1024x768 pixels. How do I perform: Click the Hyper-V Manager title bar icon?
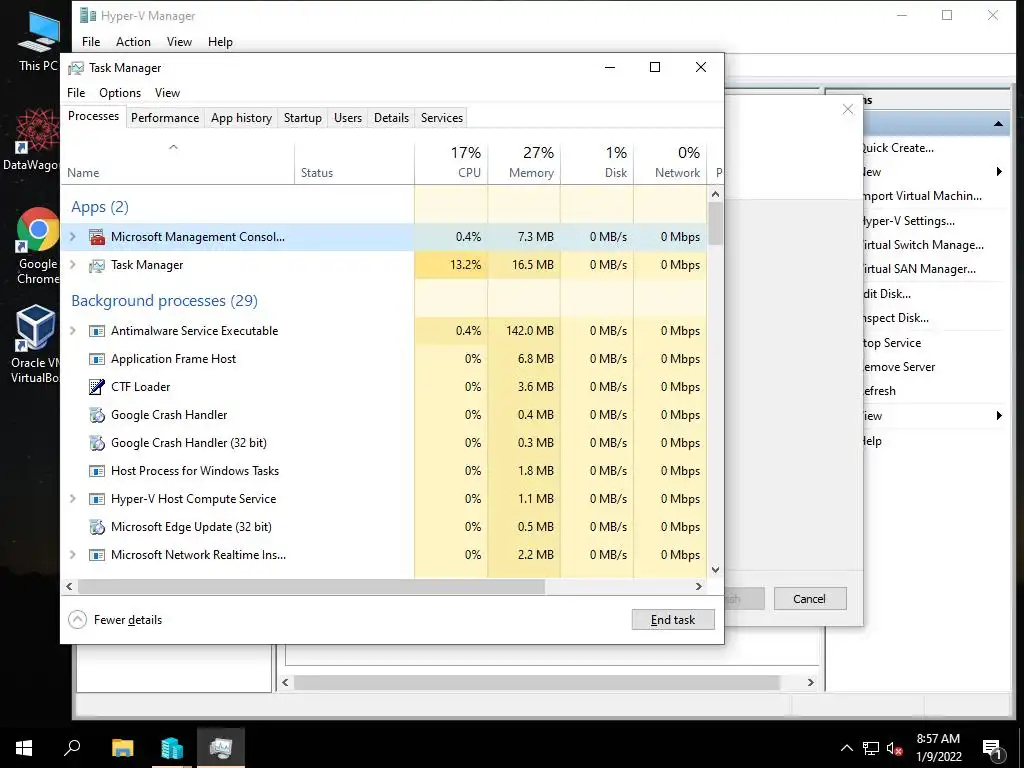coord(88,16)
